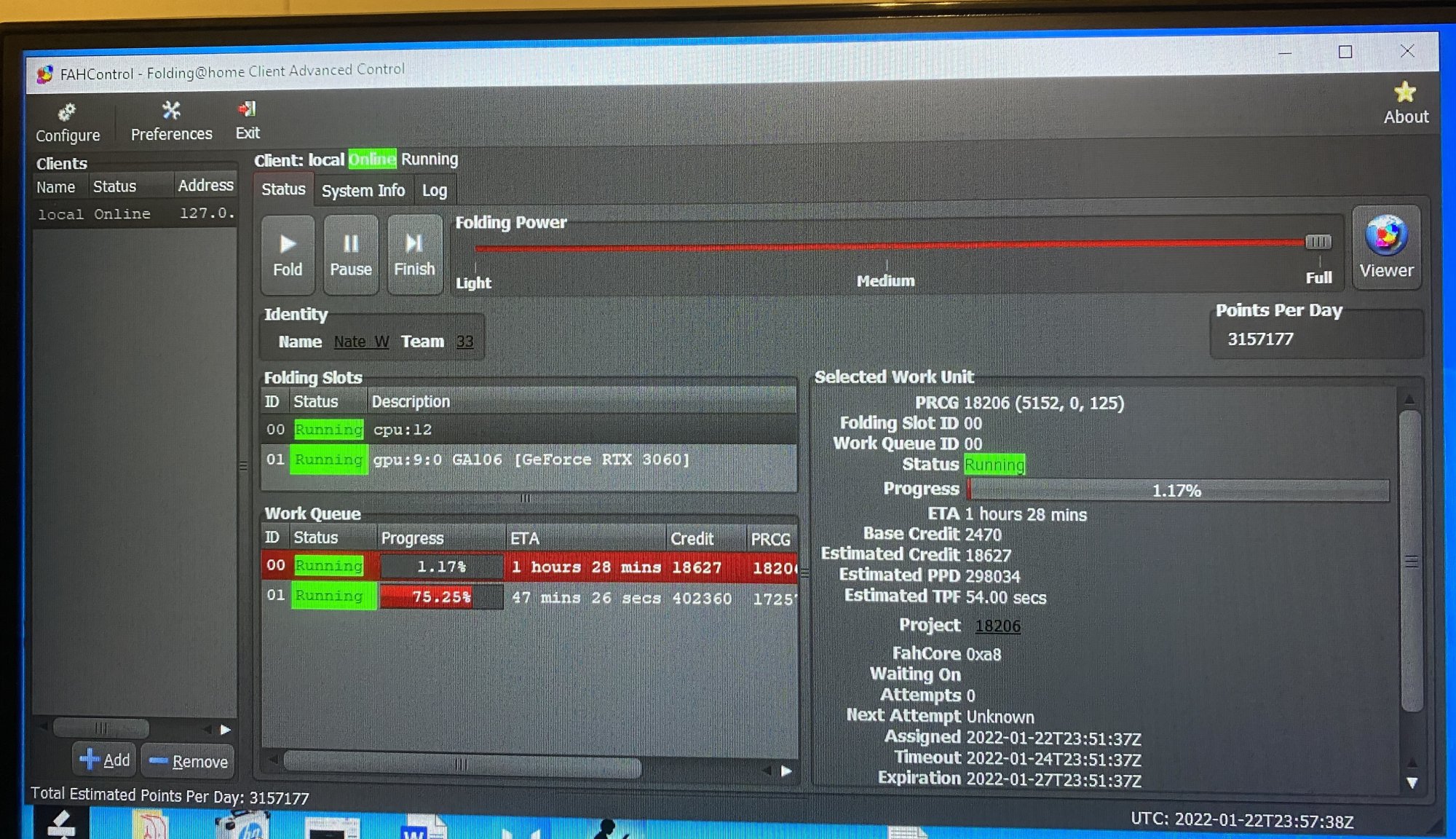Click the Nate_W name link

click(361, 342)
